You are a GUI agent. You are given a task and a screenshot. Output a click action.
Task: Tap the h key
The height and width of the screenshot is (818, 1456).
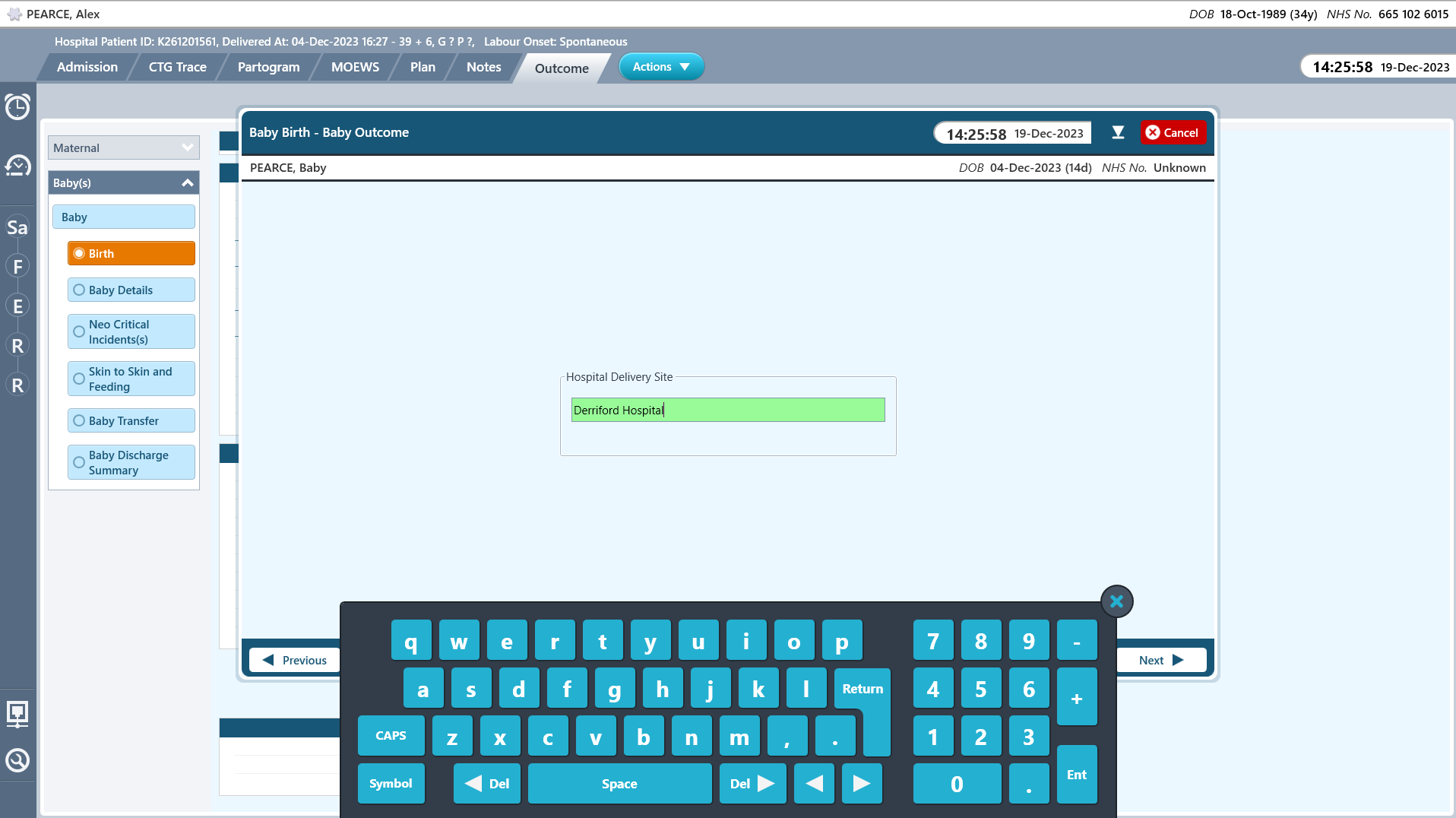pyautogui.click(x=663, y=688)
